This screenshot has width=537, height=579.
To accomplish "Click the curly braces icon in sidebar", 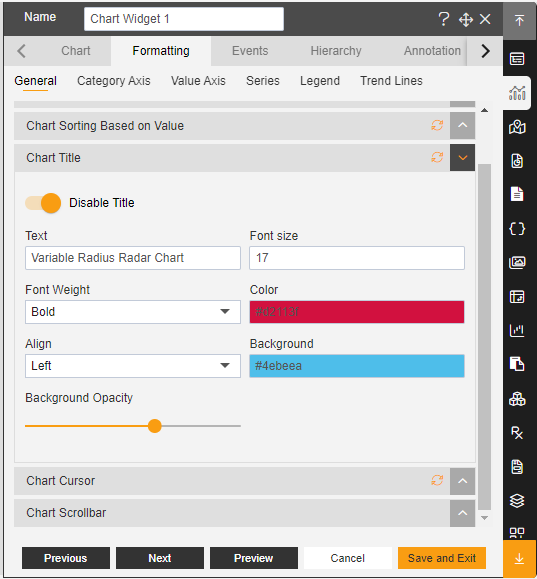I will 517,229.
